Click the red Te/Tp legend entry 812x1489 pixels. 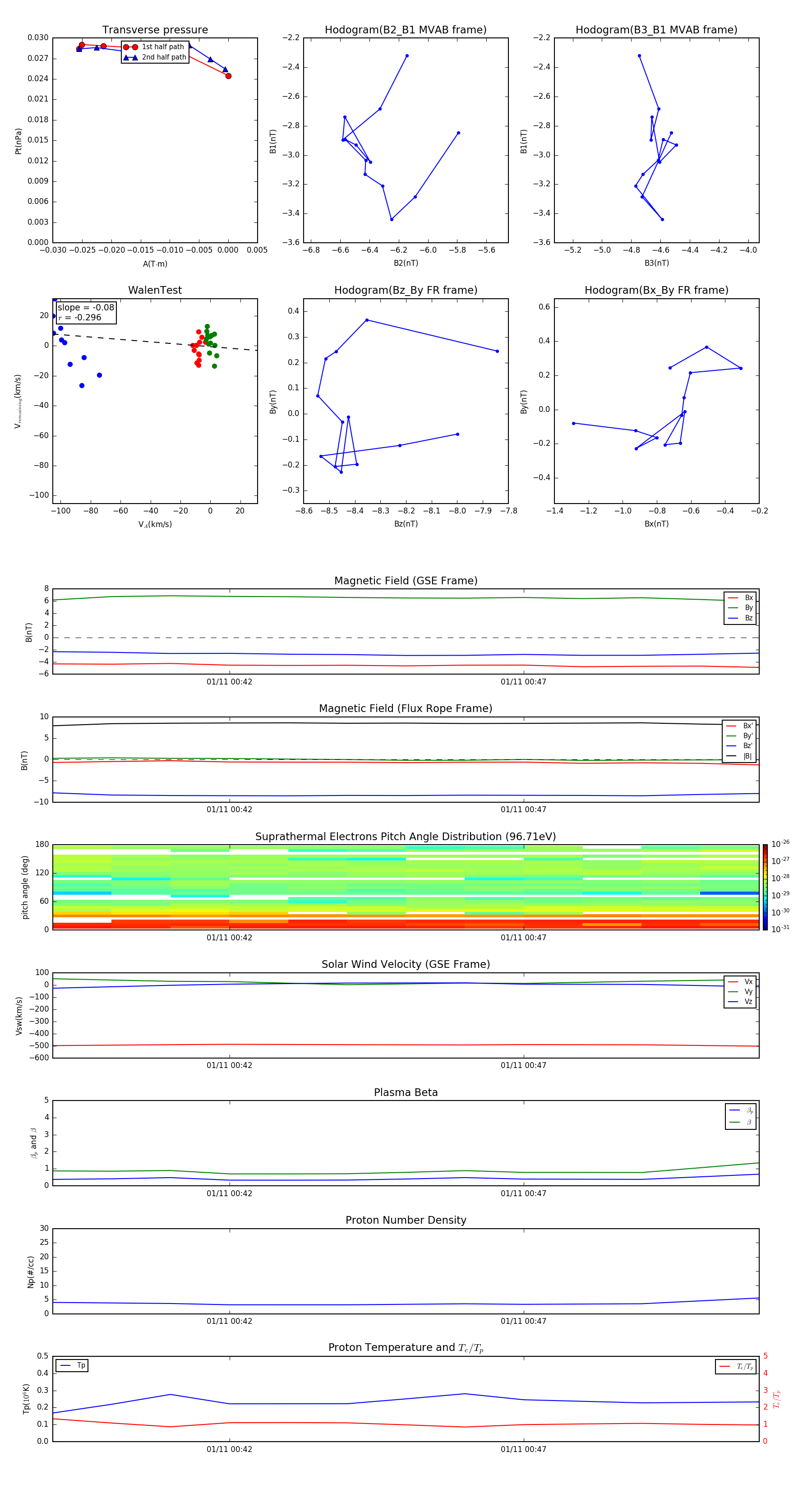(736, 1366)
